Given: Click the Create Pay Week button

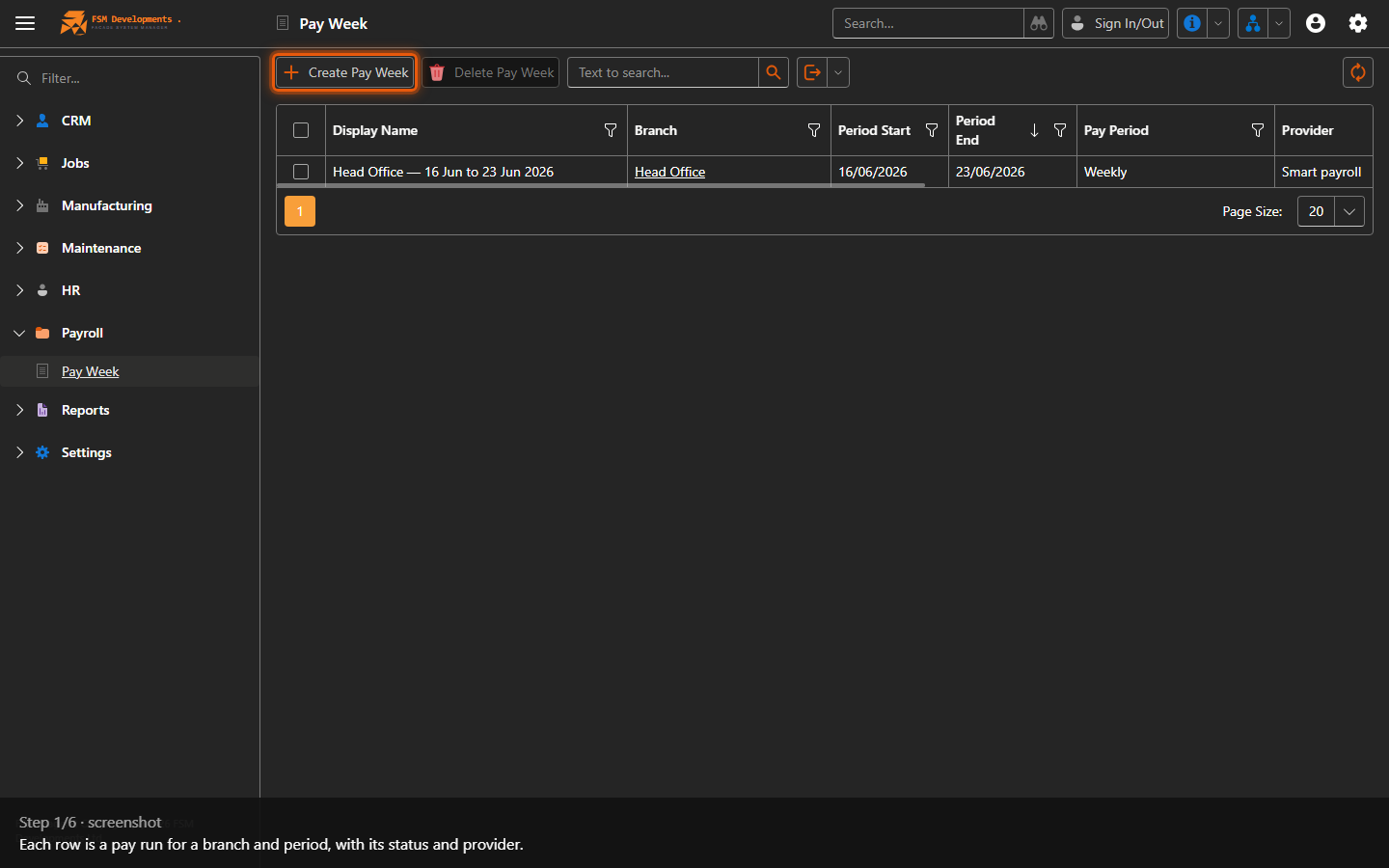Looking at the screenshot, I should click(x=345, y=72).
